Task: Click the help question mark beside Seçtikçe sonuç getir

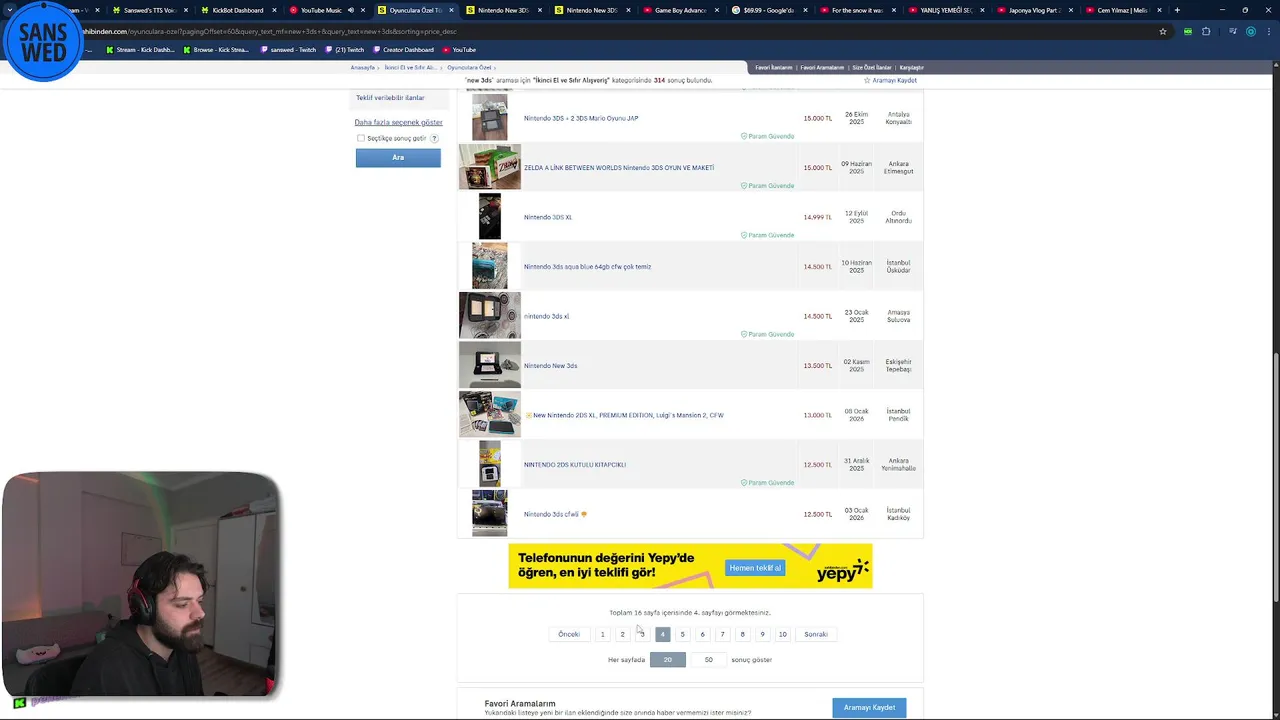Action: point(433,138)
